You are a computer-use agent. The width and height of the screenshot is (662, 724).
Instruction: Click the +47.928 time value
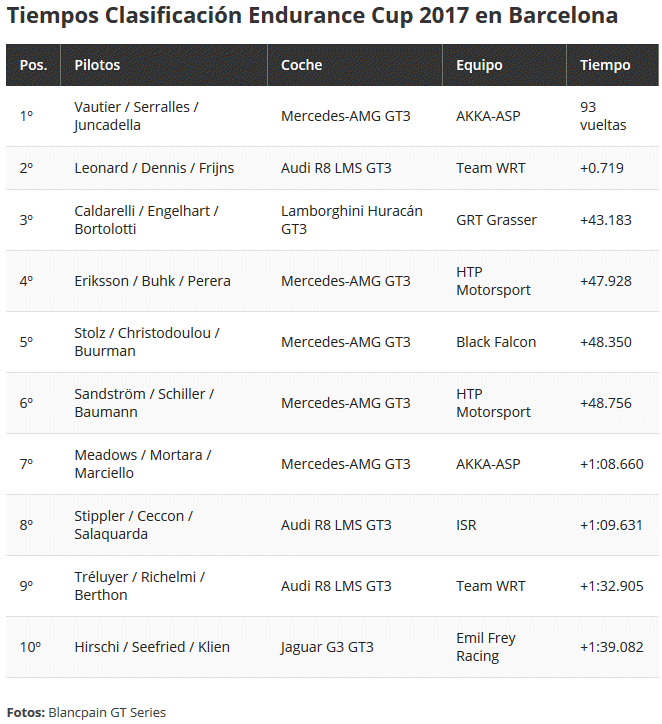tap(605, 281)
